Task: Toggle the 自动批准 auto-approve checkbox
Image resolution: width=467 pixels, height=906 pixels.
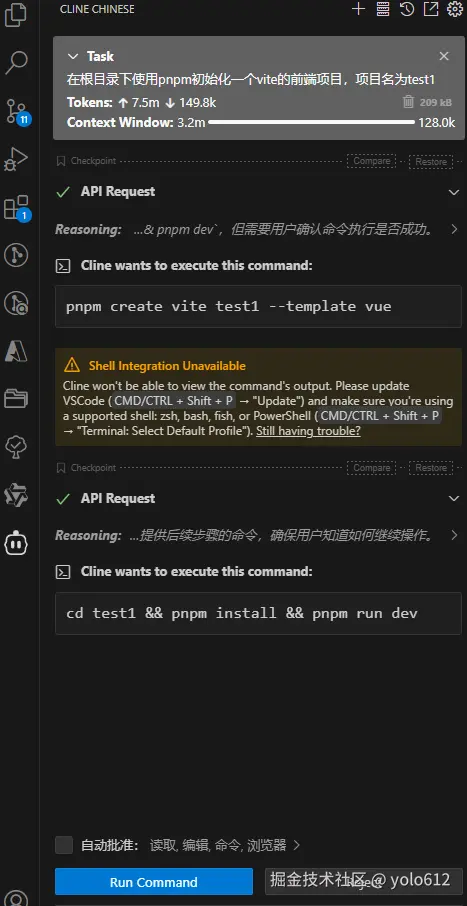Action: [64, 845]
